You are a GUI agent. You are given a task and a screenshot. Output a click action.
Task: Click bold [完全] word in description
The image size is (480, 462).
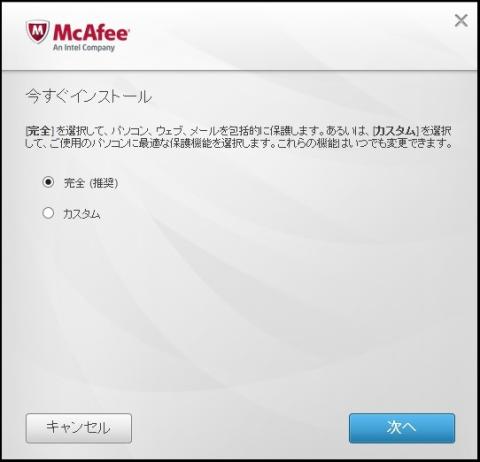point(39,131)
